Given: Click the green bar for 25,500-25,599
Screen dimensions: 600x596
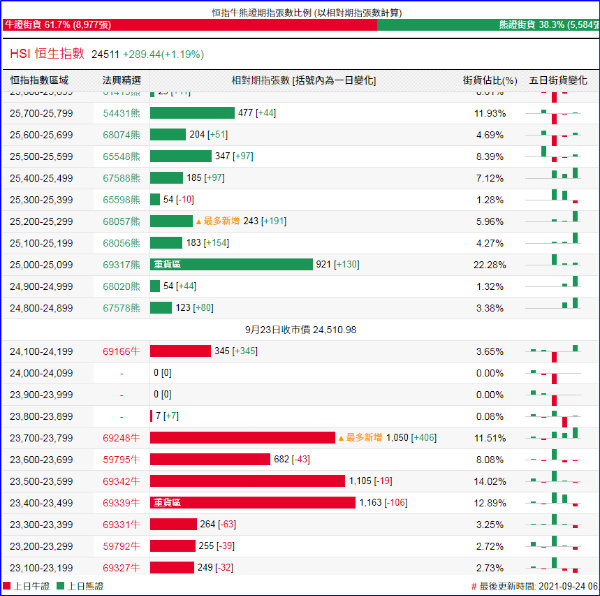Looking at the screenshot, I should click(181, 156).
